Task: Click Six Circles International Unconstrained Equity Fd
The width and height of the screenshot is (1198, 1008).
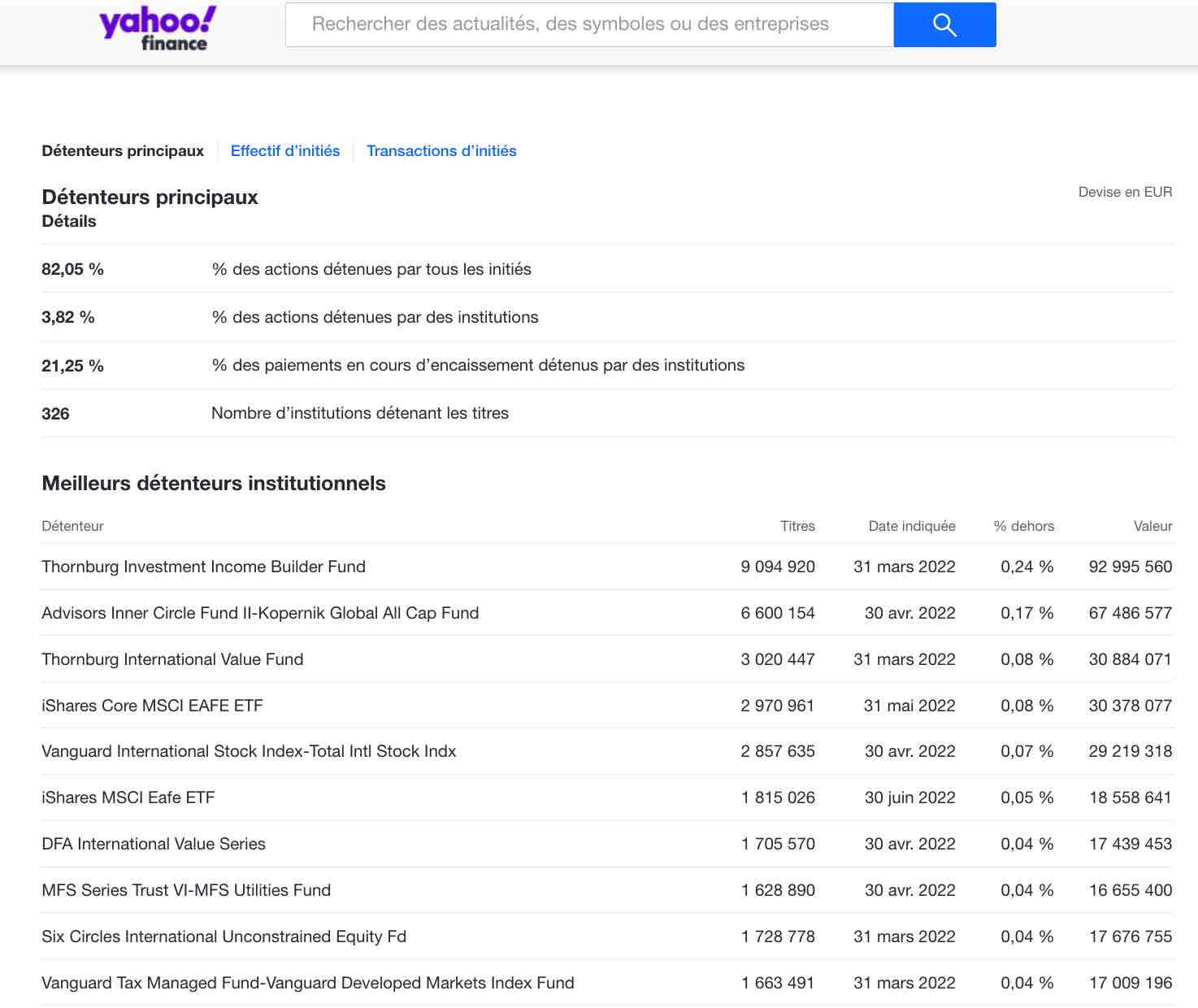Action: pyautogui.click(x=224, y=936)
